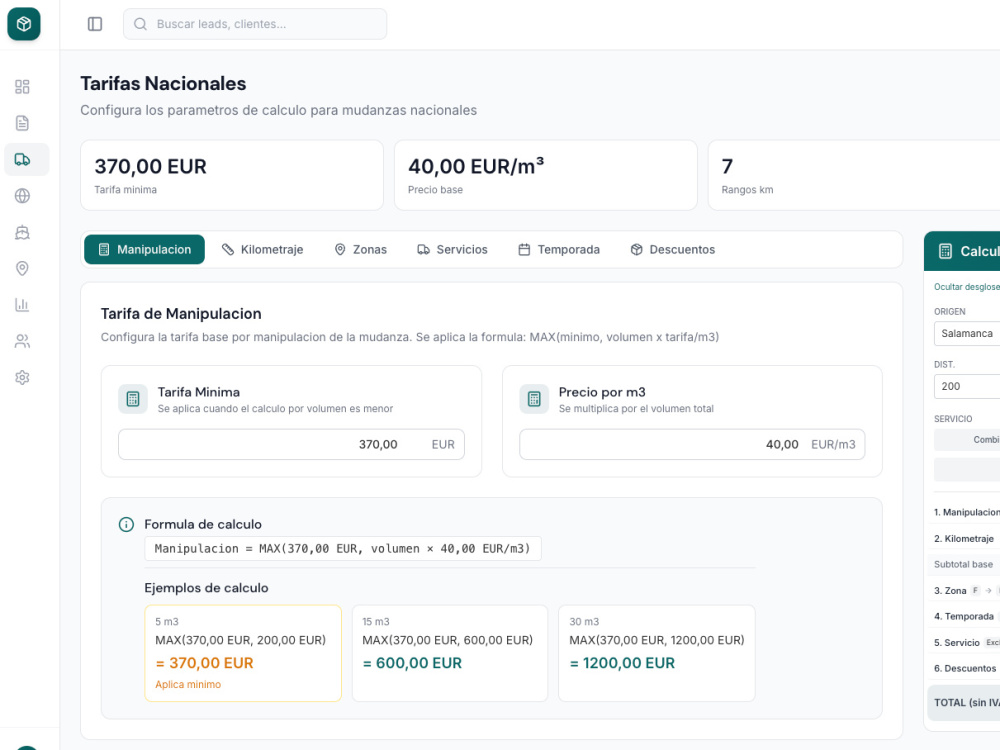
Task: Open the map pin icon in sidebar
Action: click(x=22, y=268)
